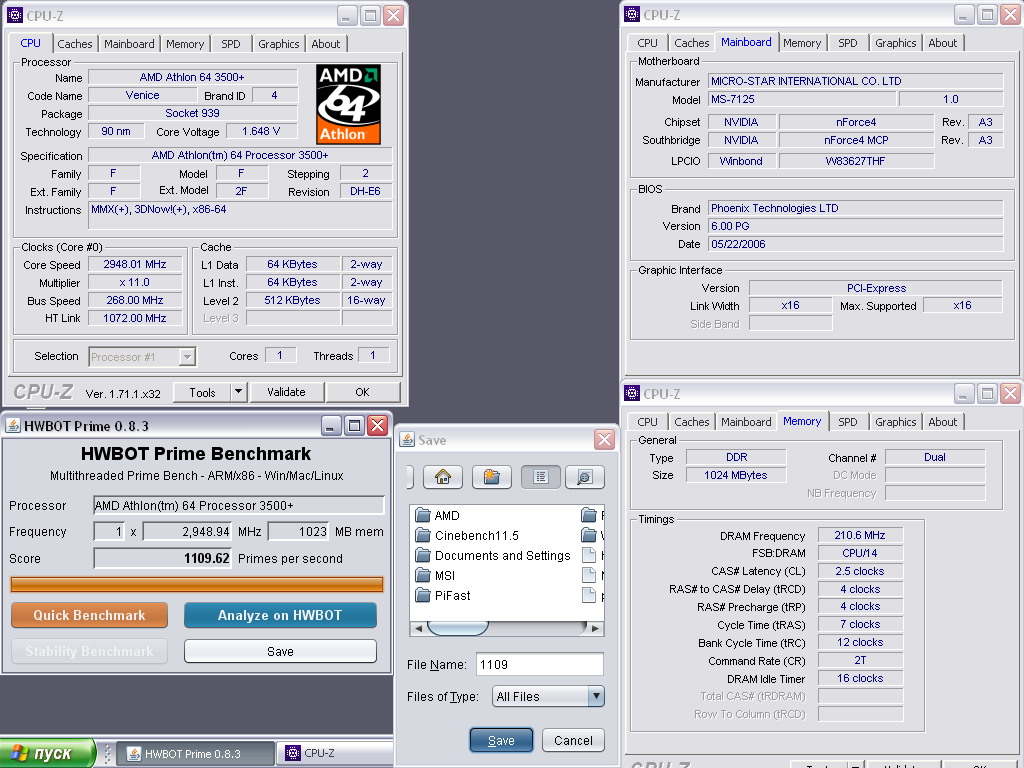This screenshot has height=768, width=1024.
Task: Click the Command Rate 2T value
Action: [859, 660]
